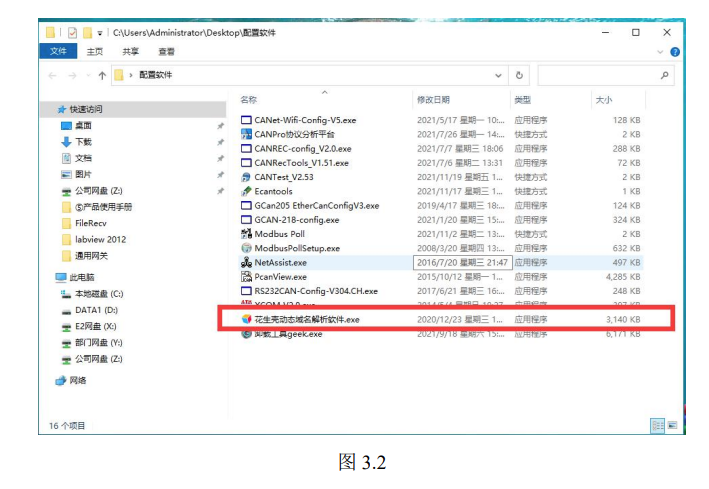Expand the ribbon with the chevron
709x489 pixels.
660,52
